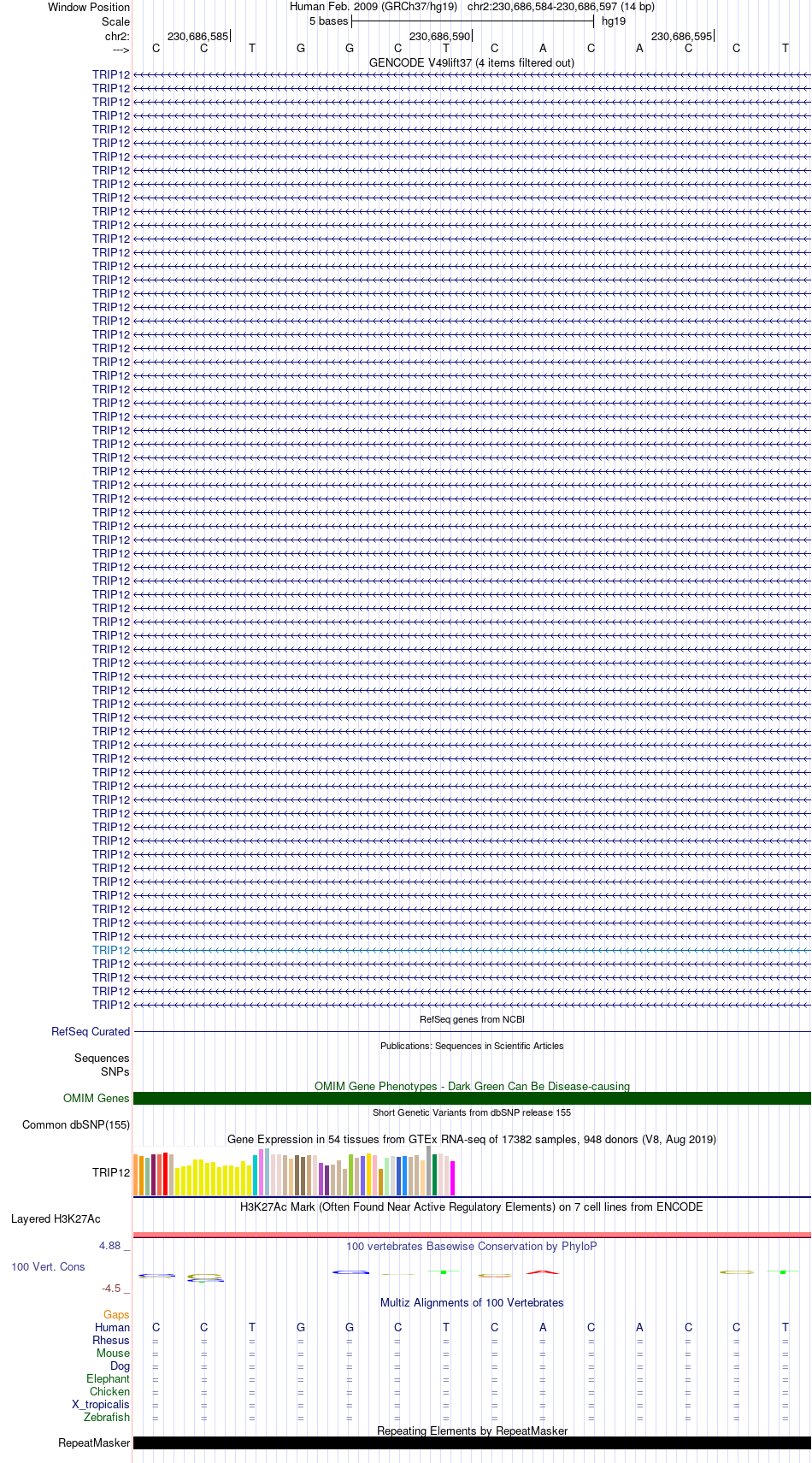Screen dimensions: 812x1463
Task: Select the Mouse alignment row label
Action: coord(113,1353)
